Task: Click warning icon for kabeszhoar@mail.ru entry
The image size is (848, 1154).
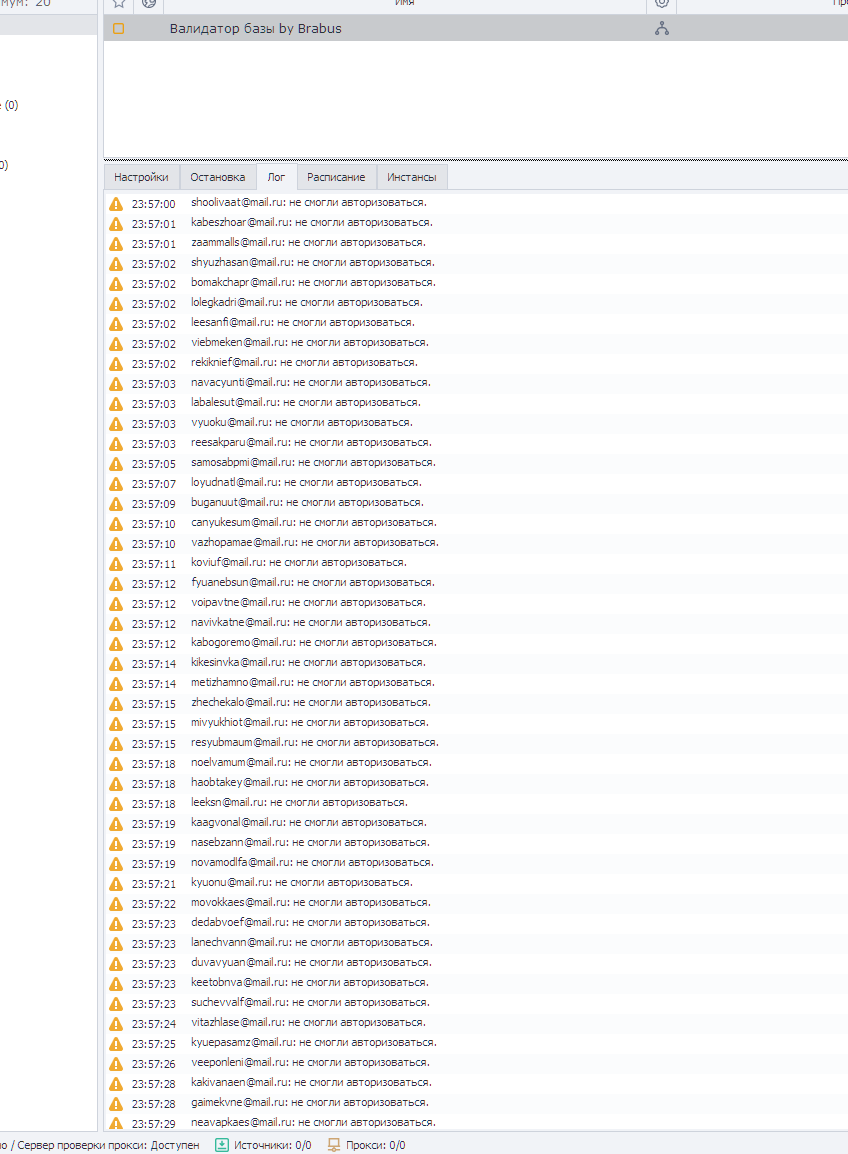Action: click(116, 224)
